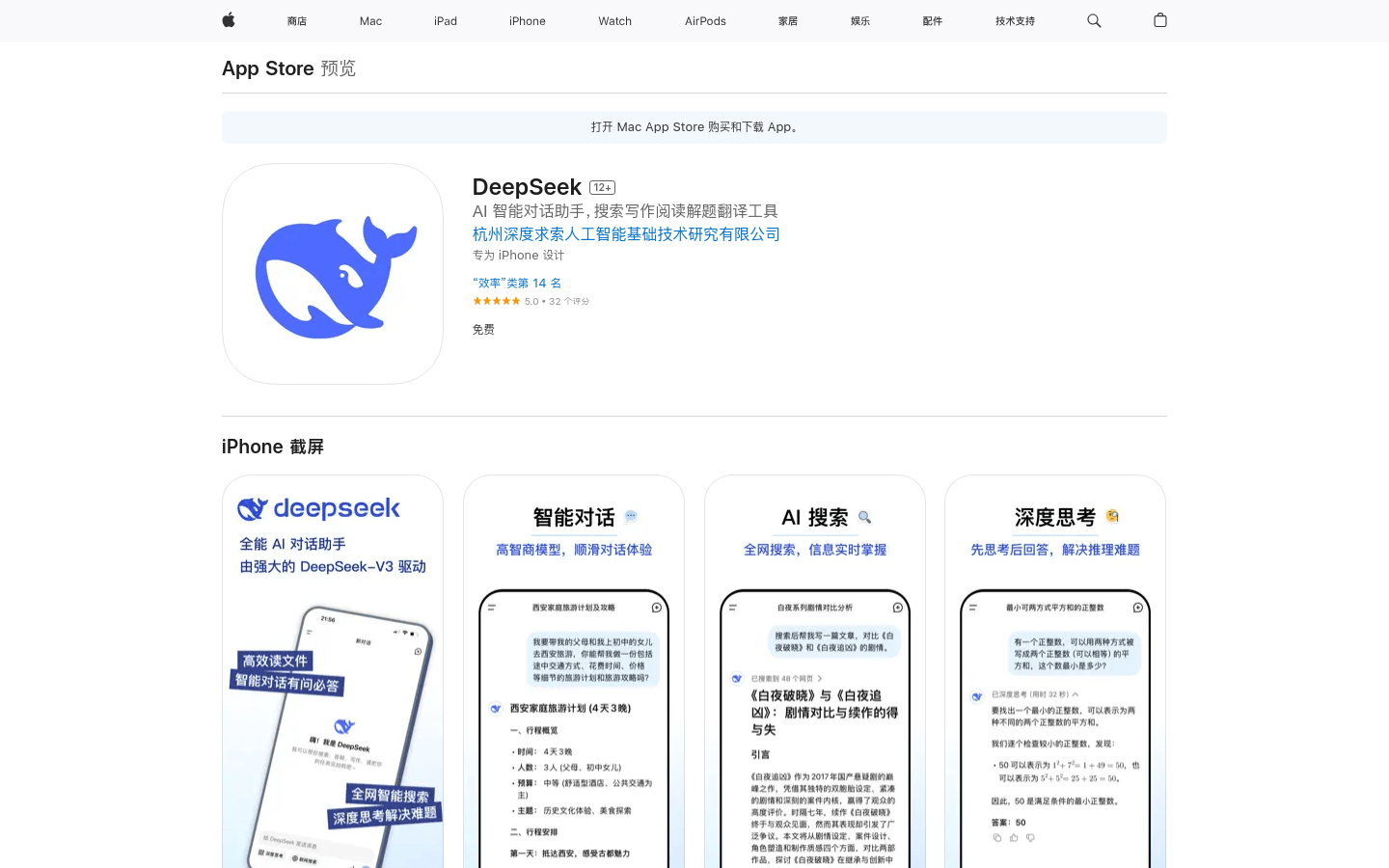Open the 商店 menu item

(x=297, y=21)
